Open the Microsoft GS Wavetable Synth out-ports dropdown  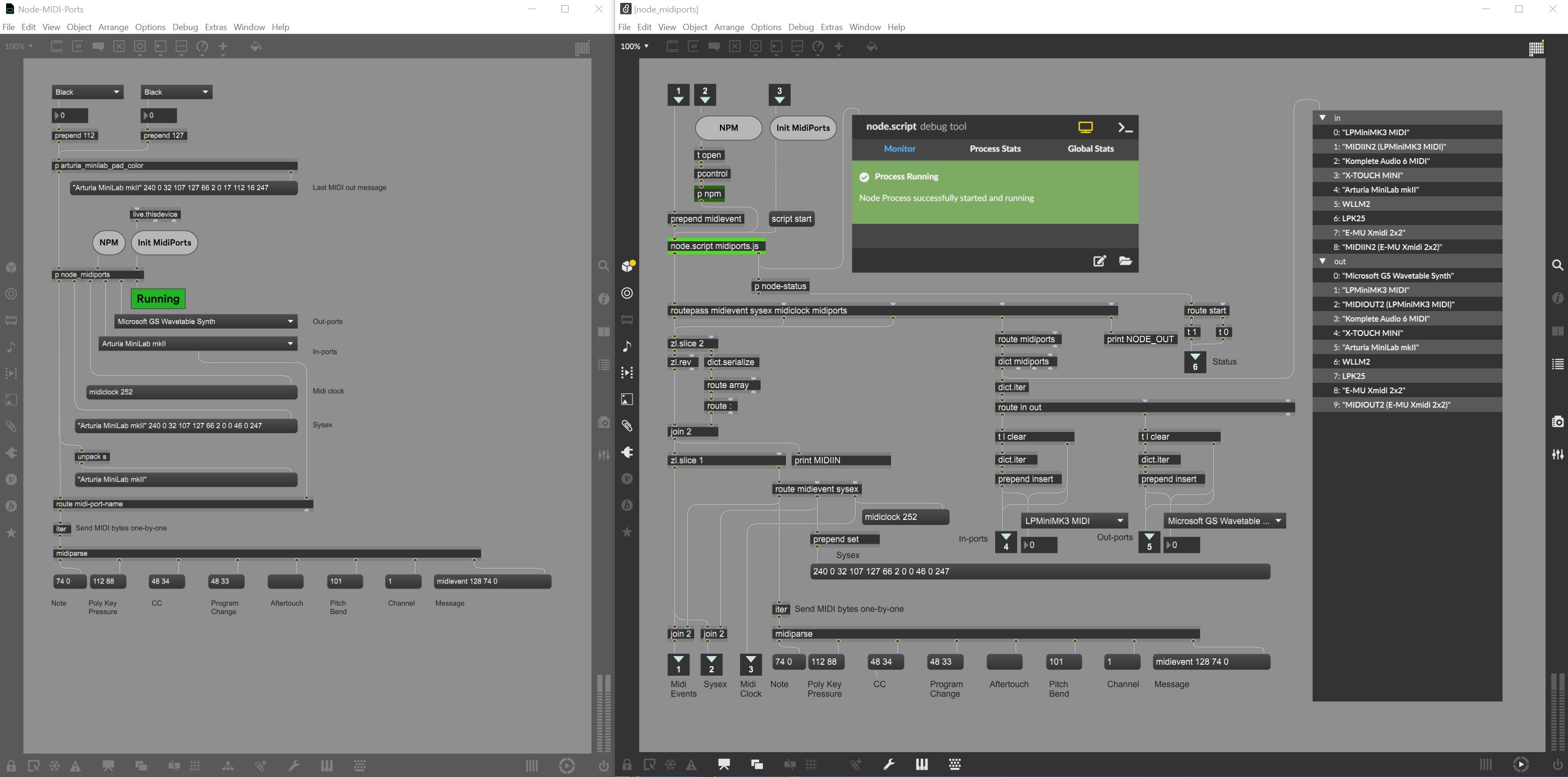[x=1224, y=521]
